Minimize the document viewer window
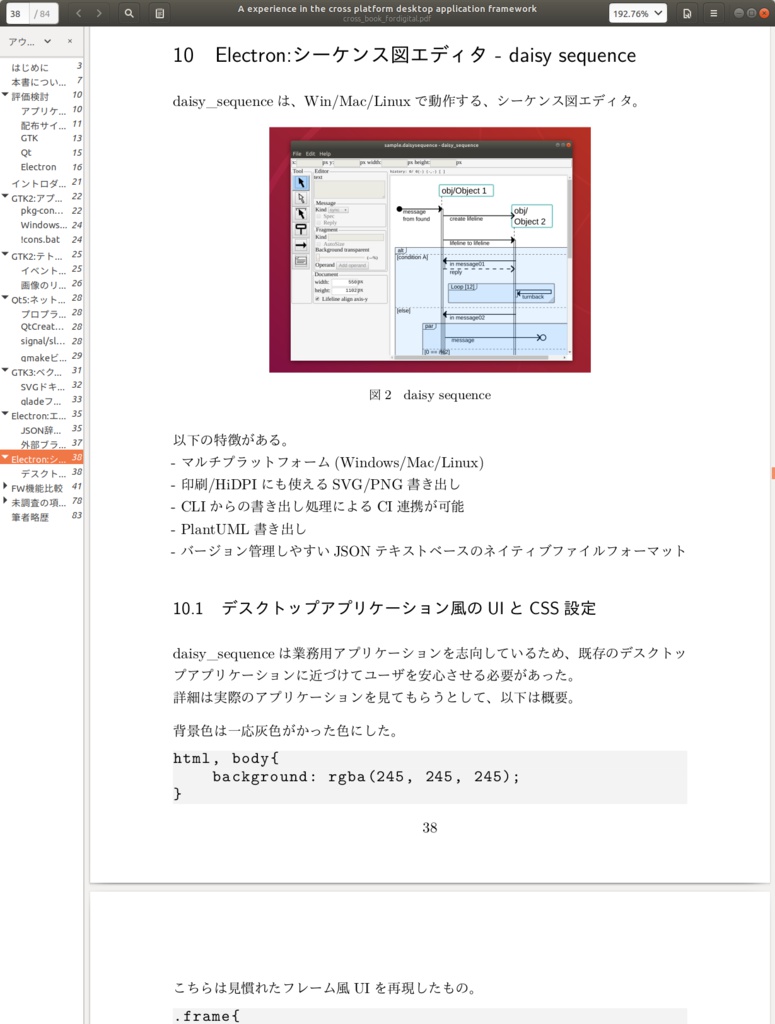 [x=739, y=13]
